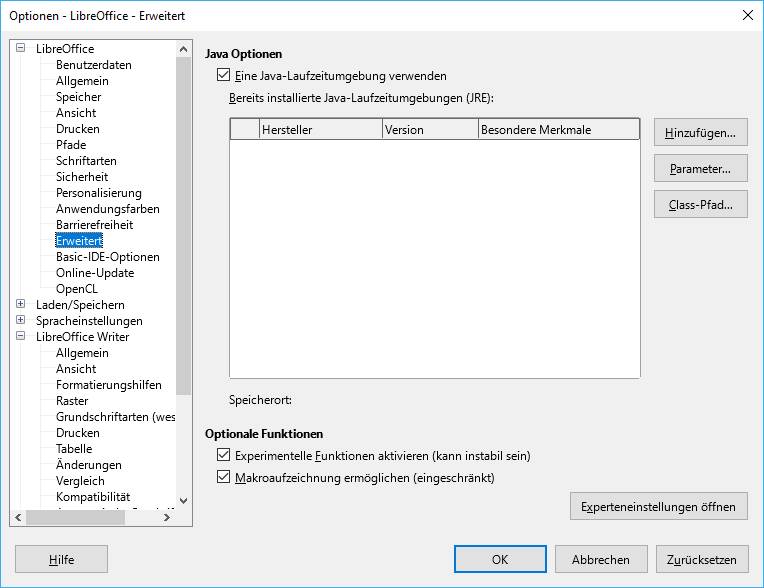Click the tree scrollbar down arrow

click(x=183, y=500)
